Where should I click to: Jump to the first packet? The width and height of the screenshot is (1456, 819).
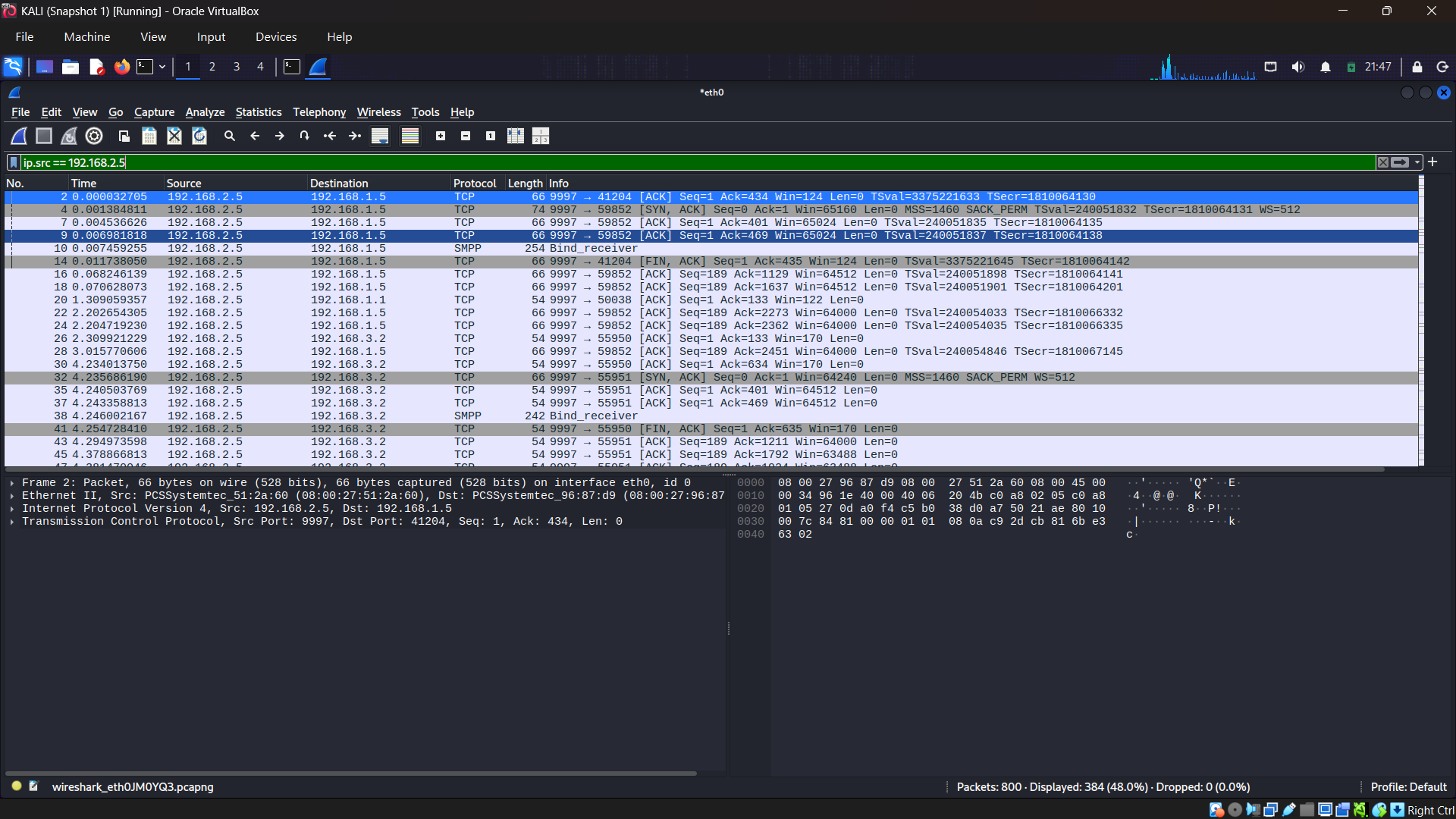click(x=330, y=136)
